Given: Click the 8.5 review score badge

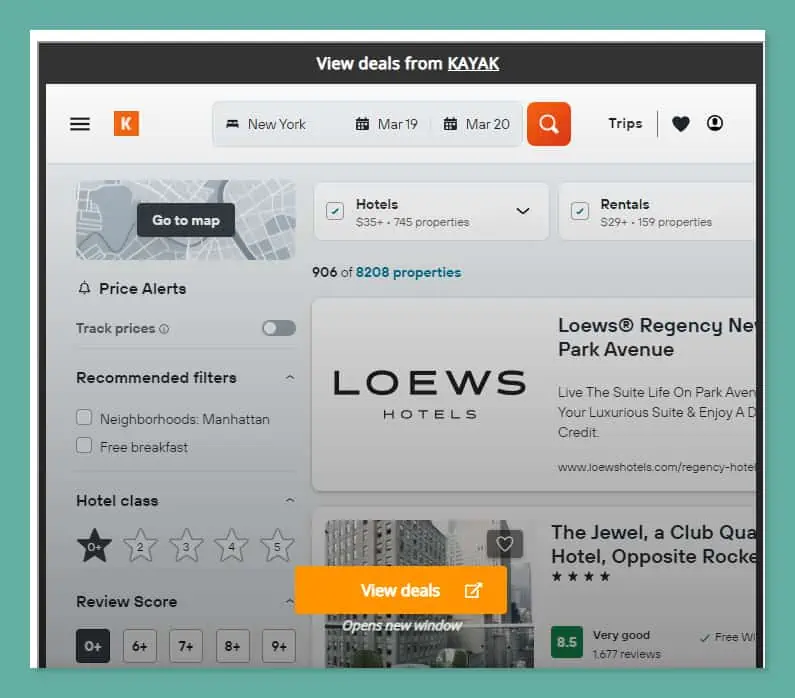Looking at the screenshot, I should pyautogui.click(x=567, y=642).
